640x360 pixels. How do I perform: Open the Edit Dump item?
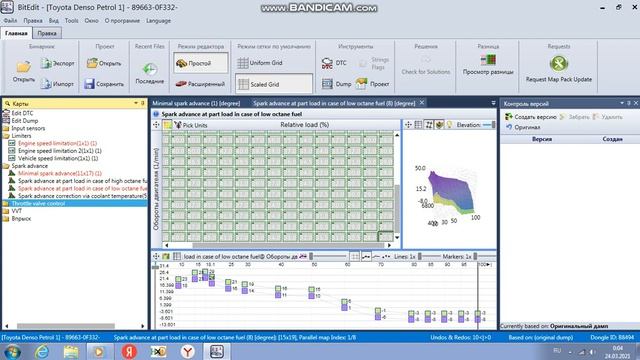(x=24, y=121)
